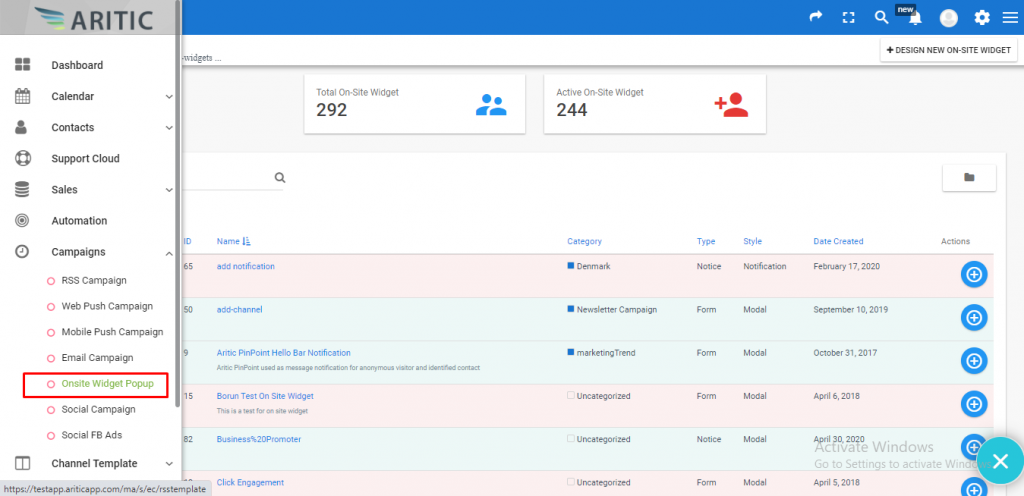The width and height of the screenshot is (1024, 496).
Task: Open Automation from sidebar
Action: 79,221
